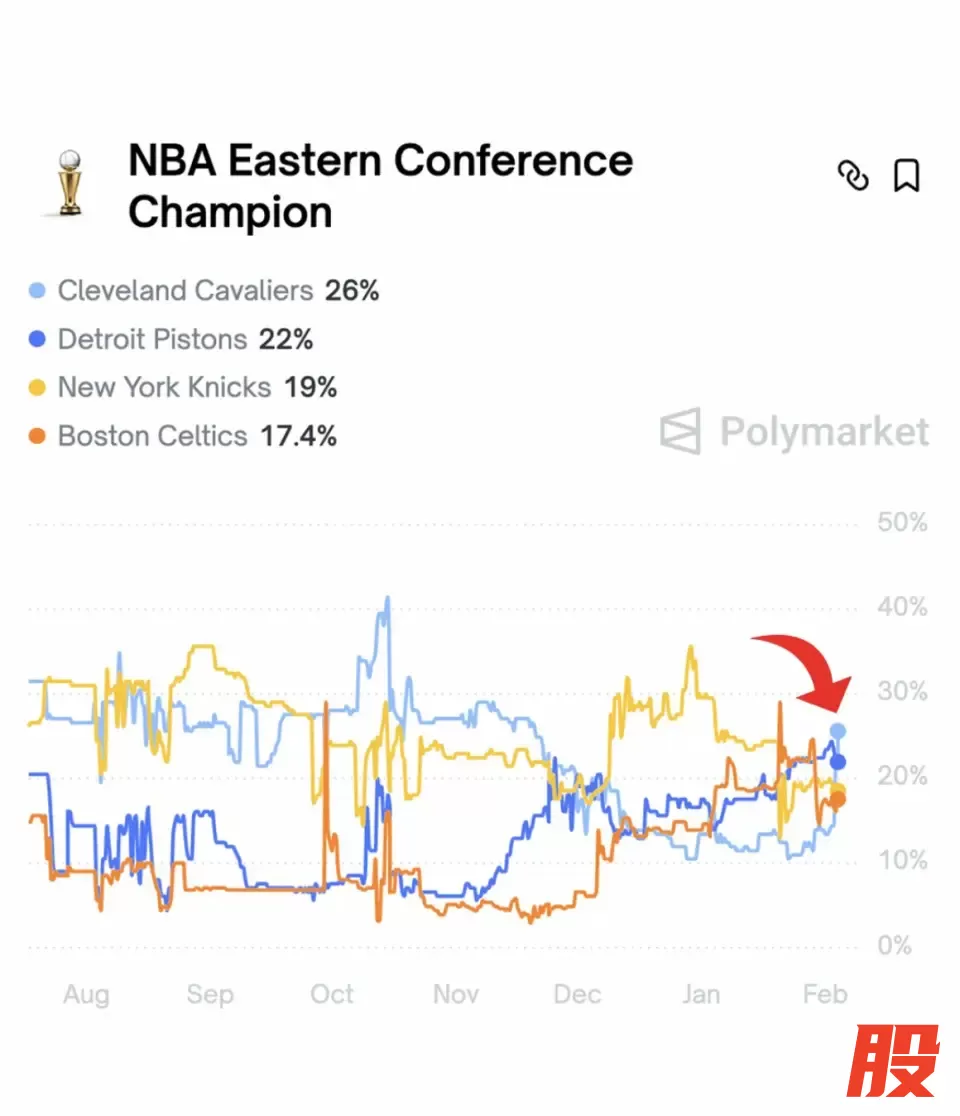960x1116 pixels.
Task: Click the Celtics orange endpoint marker
Action: (x=837, y=799)
